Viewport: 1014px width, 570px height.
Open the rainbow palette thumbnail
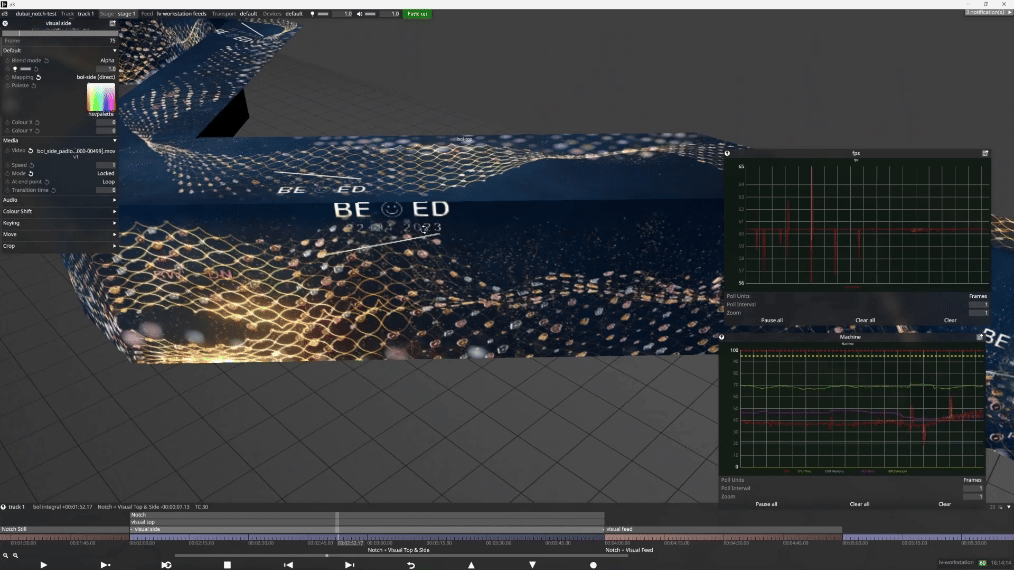pos(101,98)
